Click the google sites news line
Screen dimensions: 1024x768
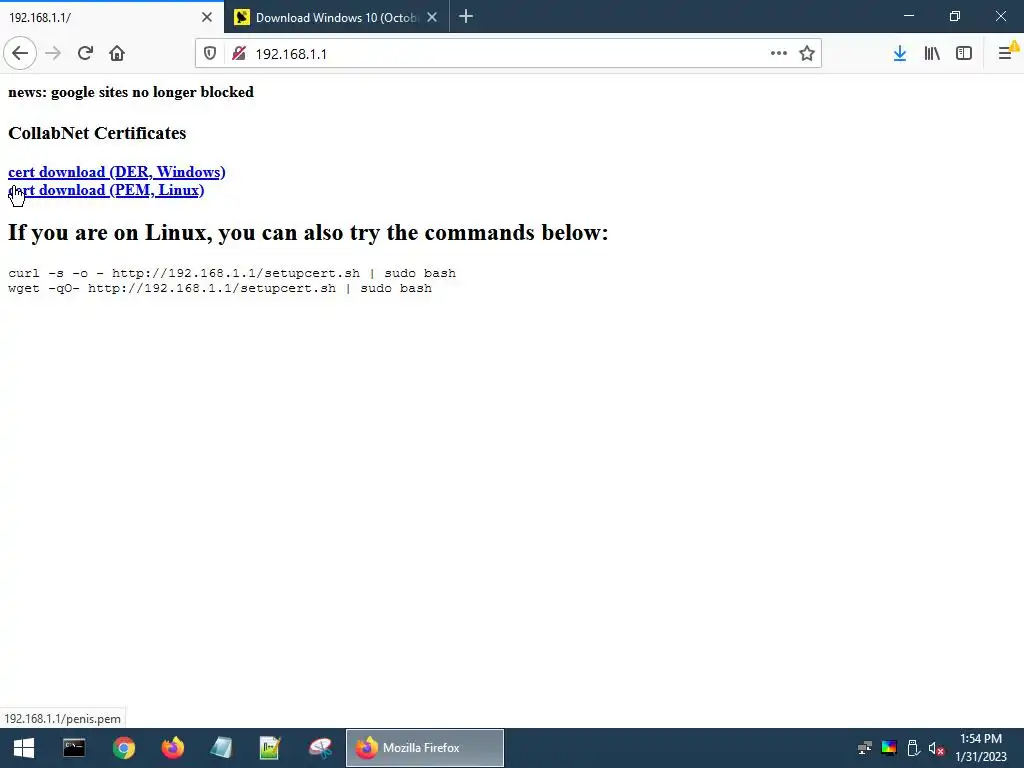click(x=131, y=92)
